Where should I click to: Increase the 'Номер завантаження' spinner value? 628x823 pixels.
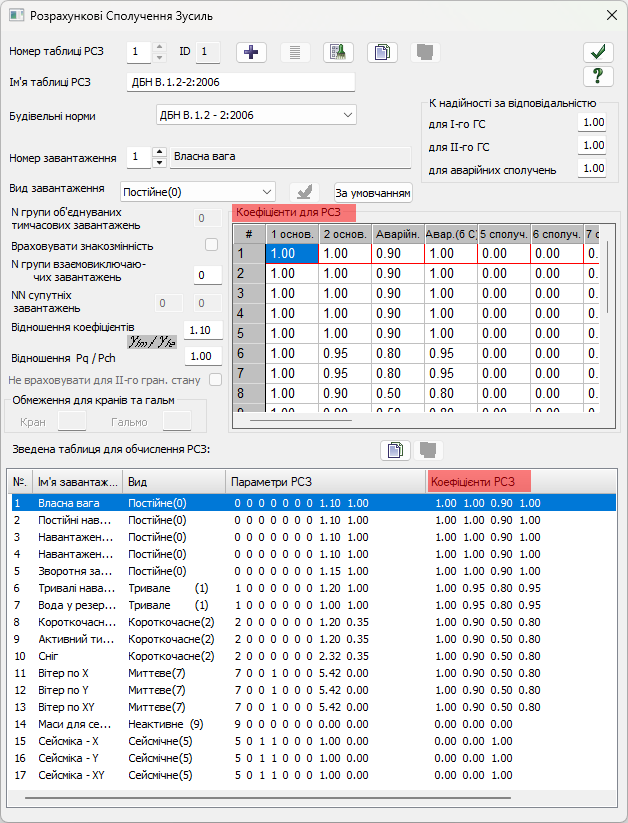click(x=158, y=152)
